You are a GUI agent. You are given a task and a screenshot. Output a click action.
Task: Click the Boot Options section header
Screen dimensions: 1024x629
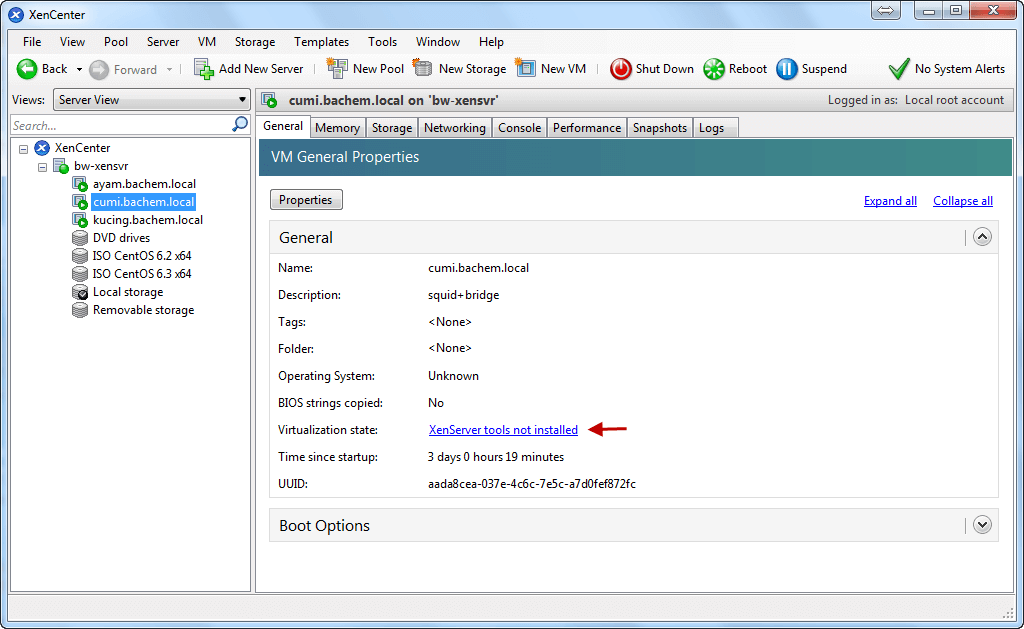coord(633,525)
